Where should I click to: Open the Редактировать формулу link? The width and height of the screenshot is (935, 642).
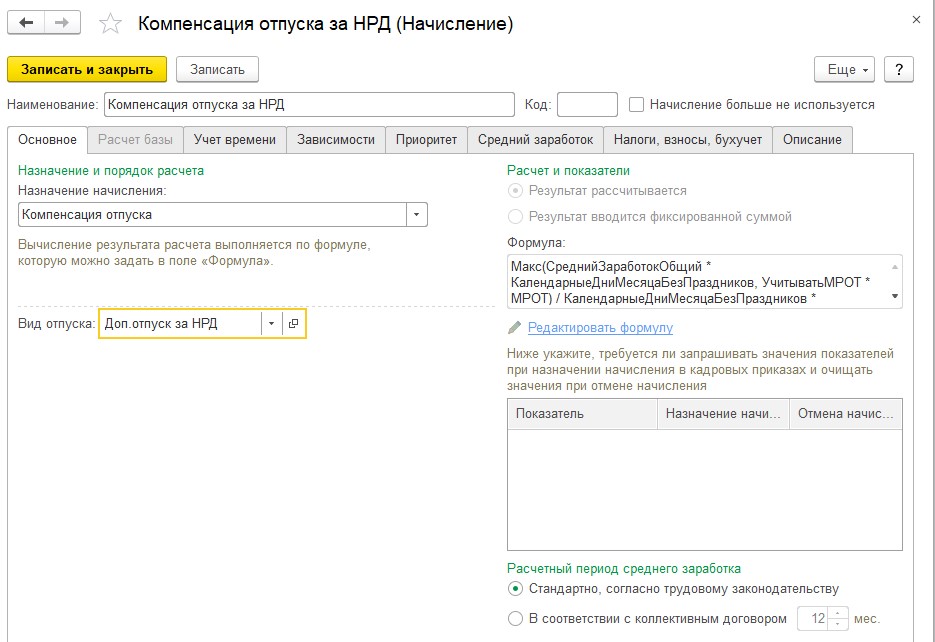600,327
